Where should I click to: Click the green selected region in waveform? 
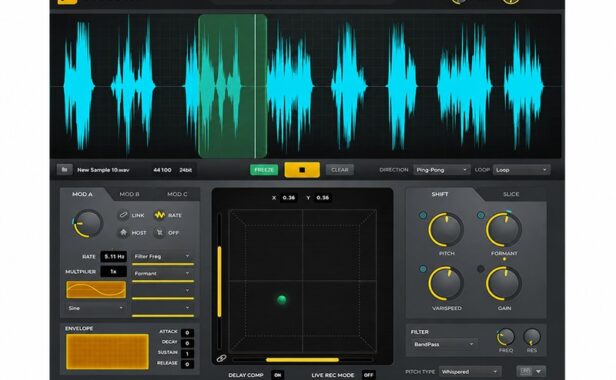point(233,86)
